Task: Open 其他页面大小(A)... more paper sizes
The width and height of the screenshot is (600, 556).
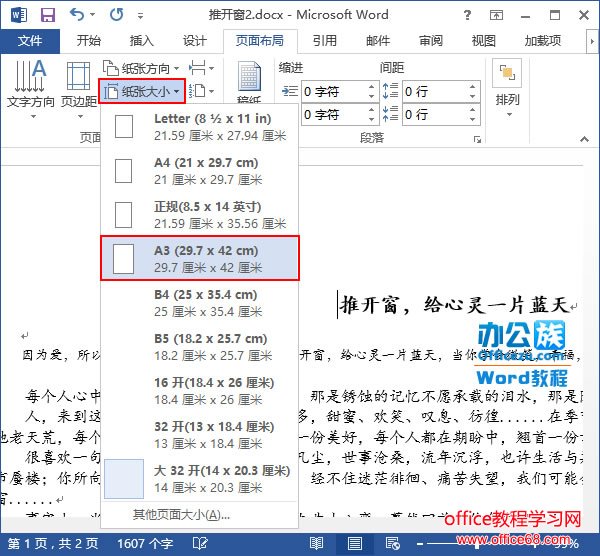Action: (x=199, y=515)
